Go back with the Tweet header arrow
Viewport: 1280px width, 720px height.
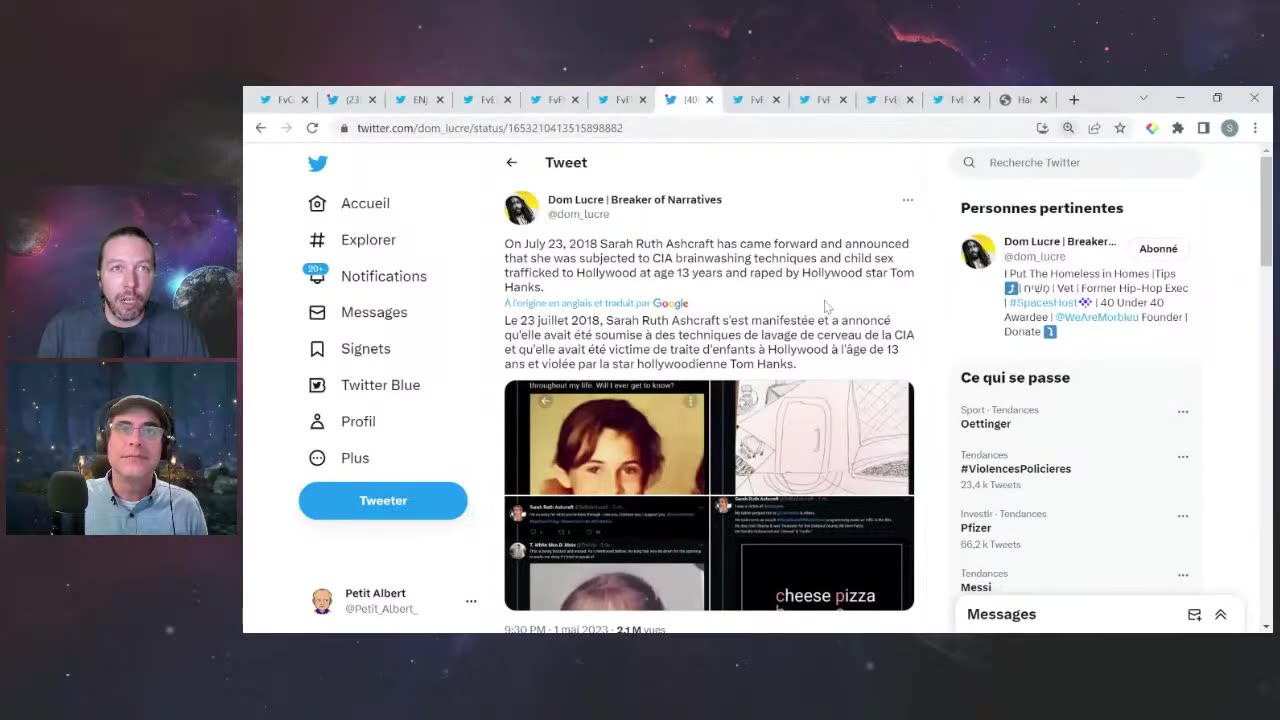click(x=511, y=162)
